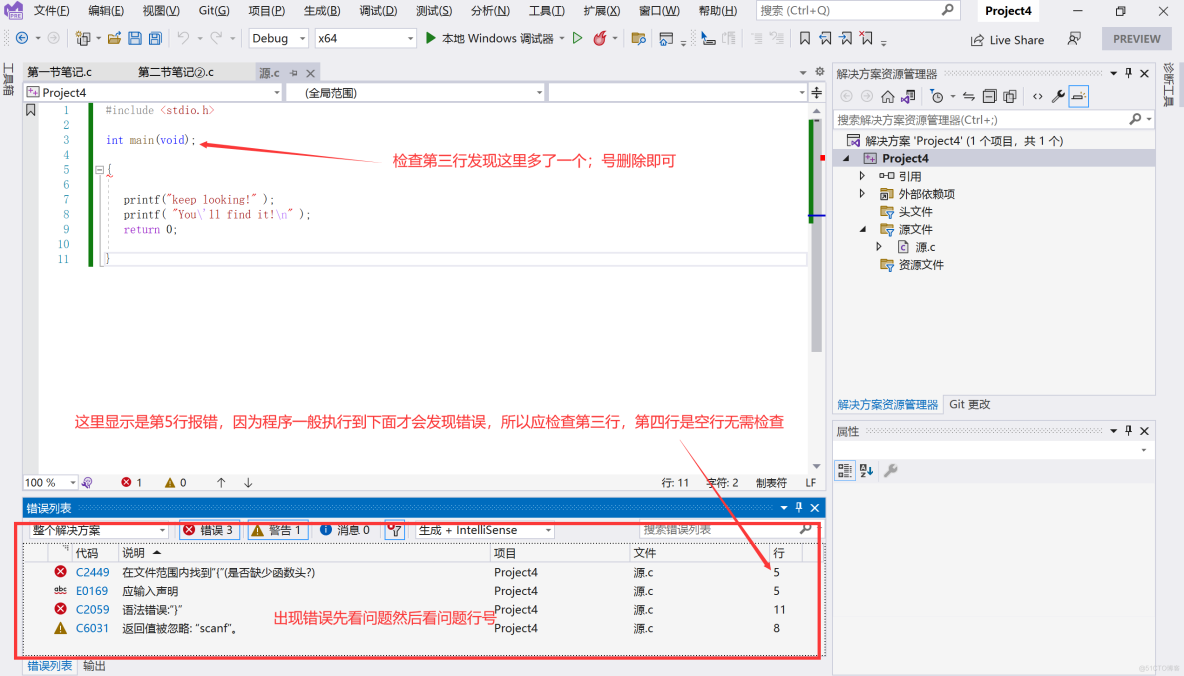Click sync with active document icon
Image resolution: width=1184 pixels, height=676 pixels.
click(x=968, y=96)
